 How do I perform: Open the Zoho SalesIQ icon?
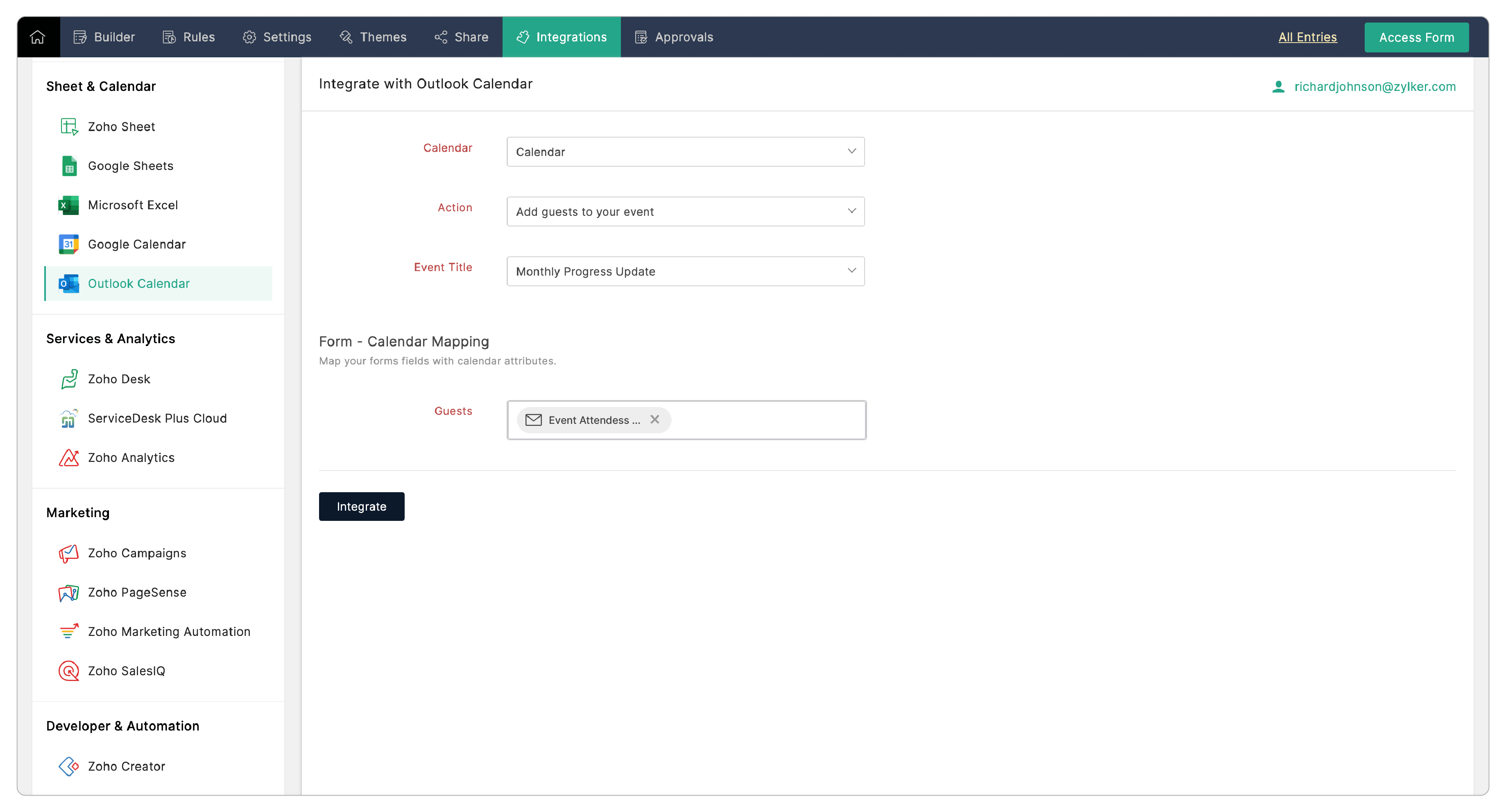pos(69,671)
